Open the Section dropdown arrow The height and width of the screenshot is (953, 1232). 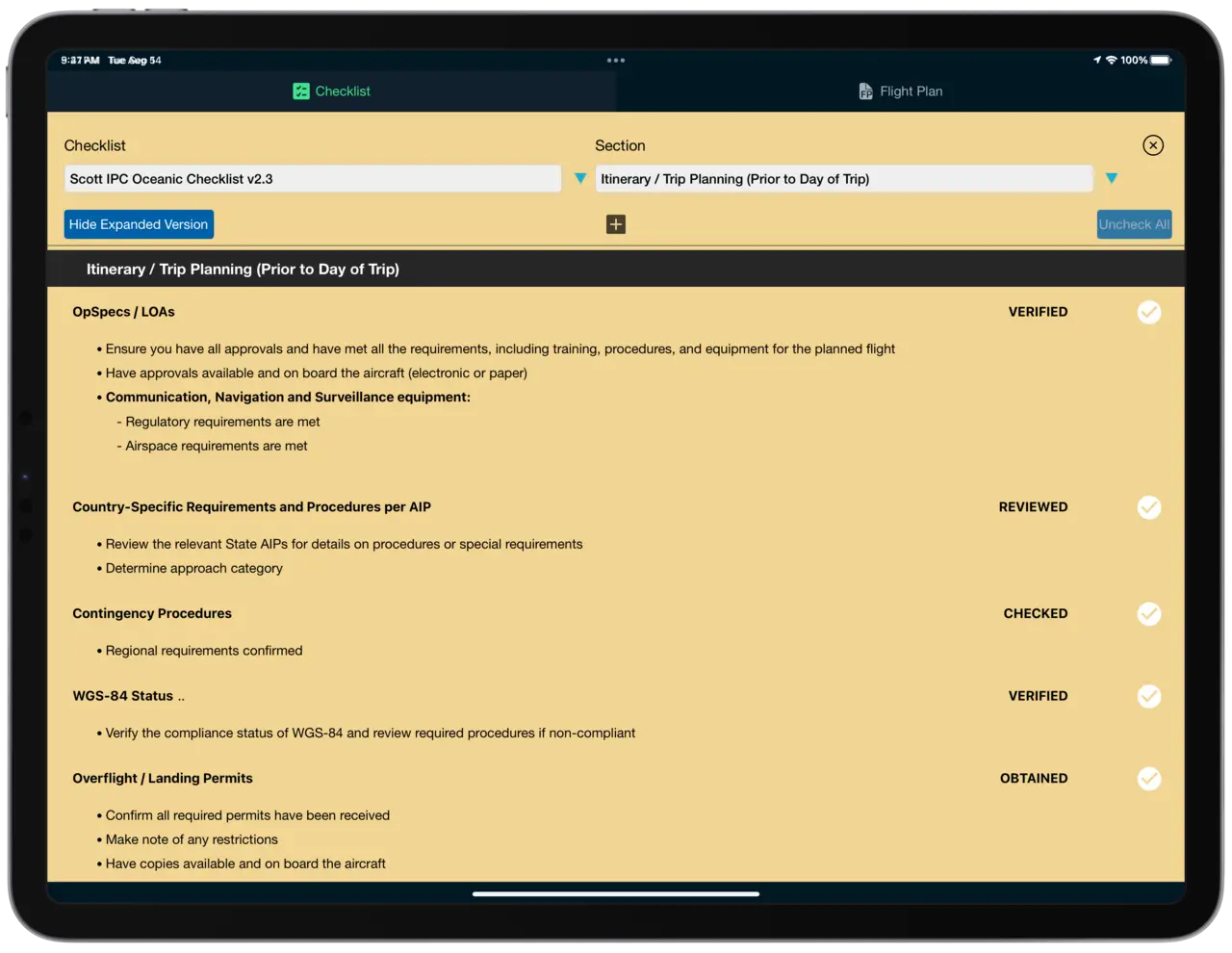[x=1112, y=178]
